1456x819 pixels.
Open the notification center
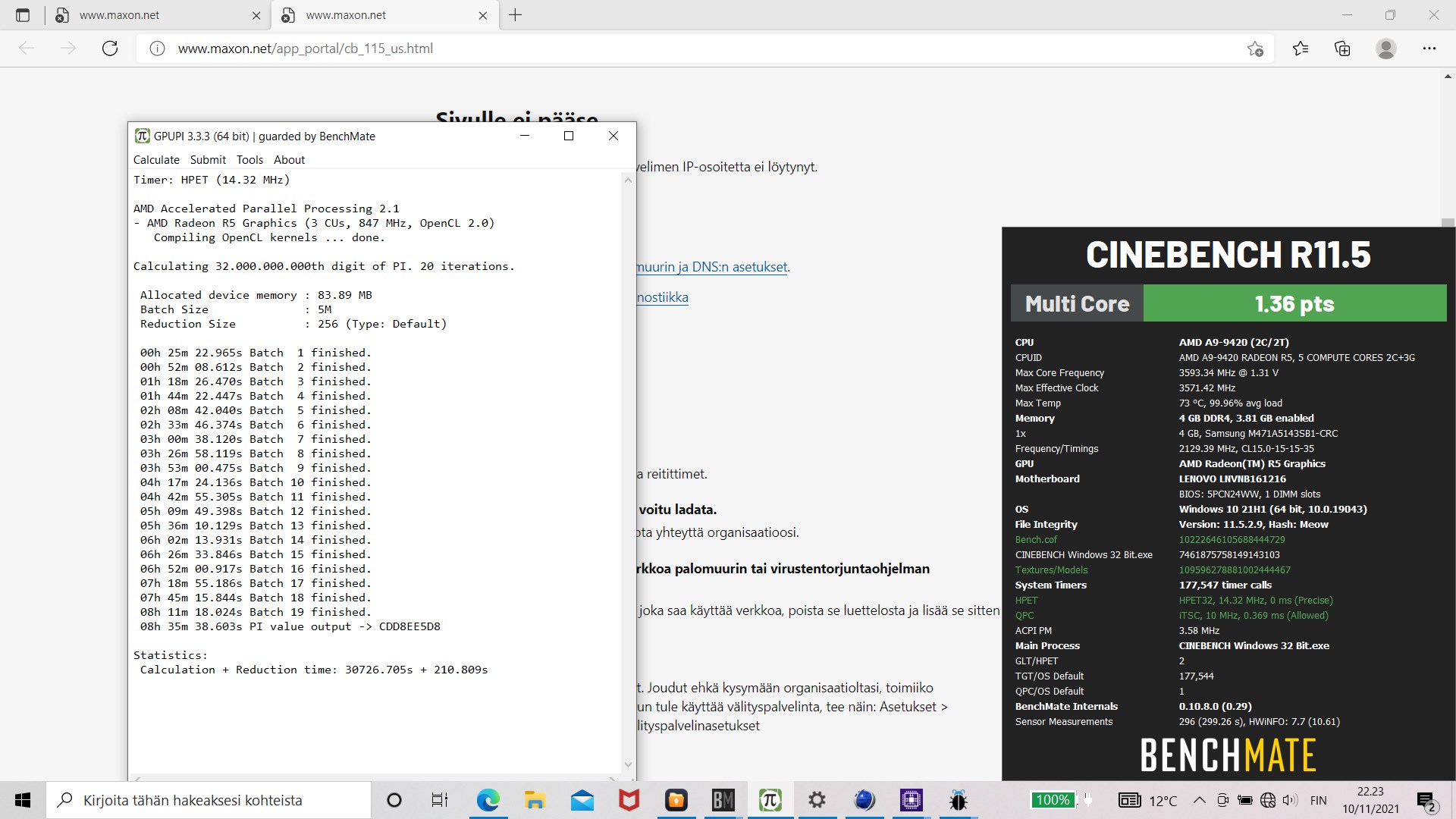coord(1426,800)
